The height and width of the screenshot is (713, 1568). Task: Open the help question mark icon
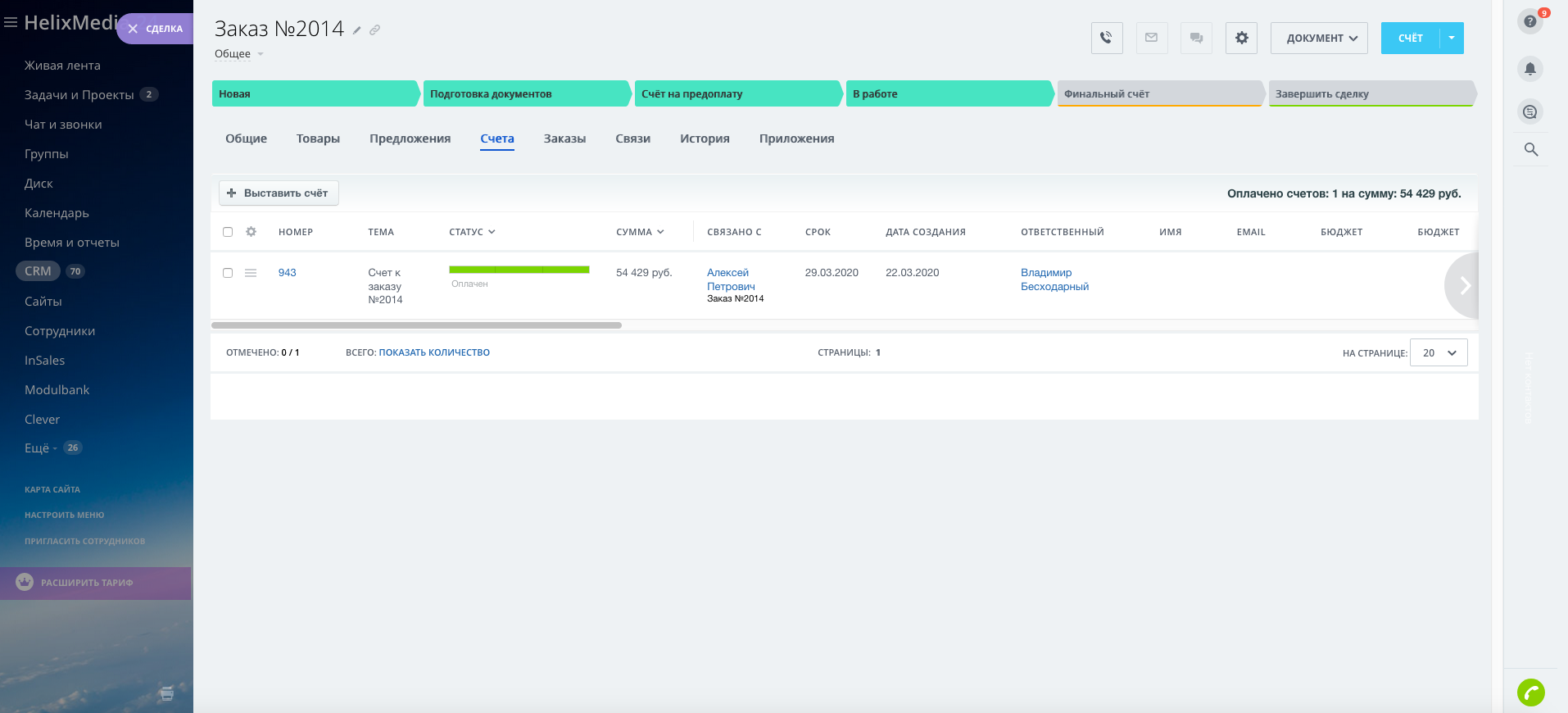coord(1529,21)
